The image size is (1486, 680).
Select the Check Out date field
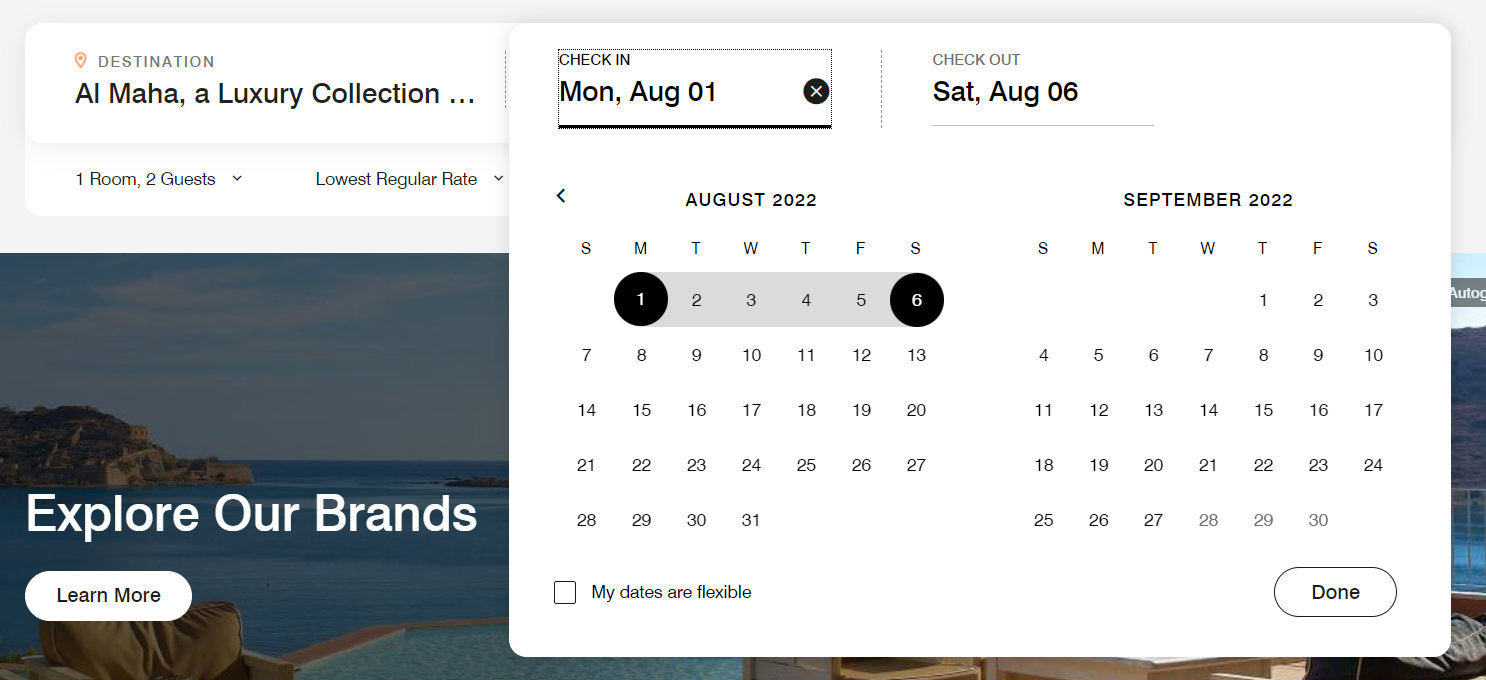pos(1042,88)
